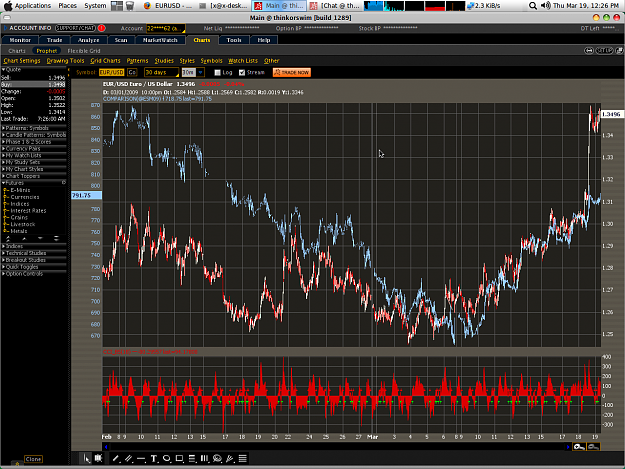This screenshot has width=625, height=469.
Task: Select the vertical time lines tool
Action: click(x=204, y=459)
